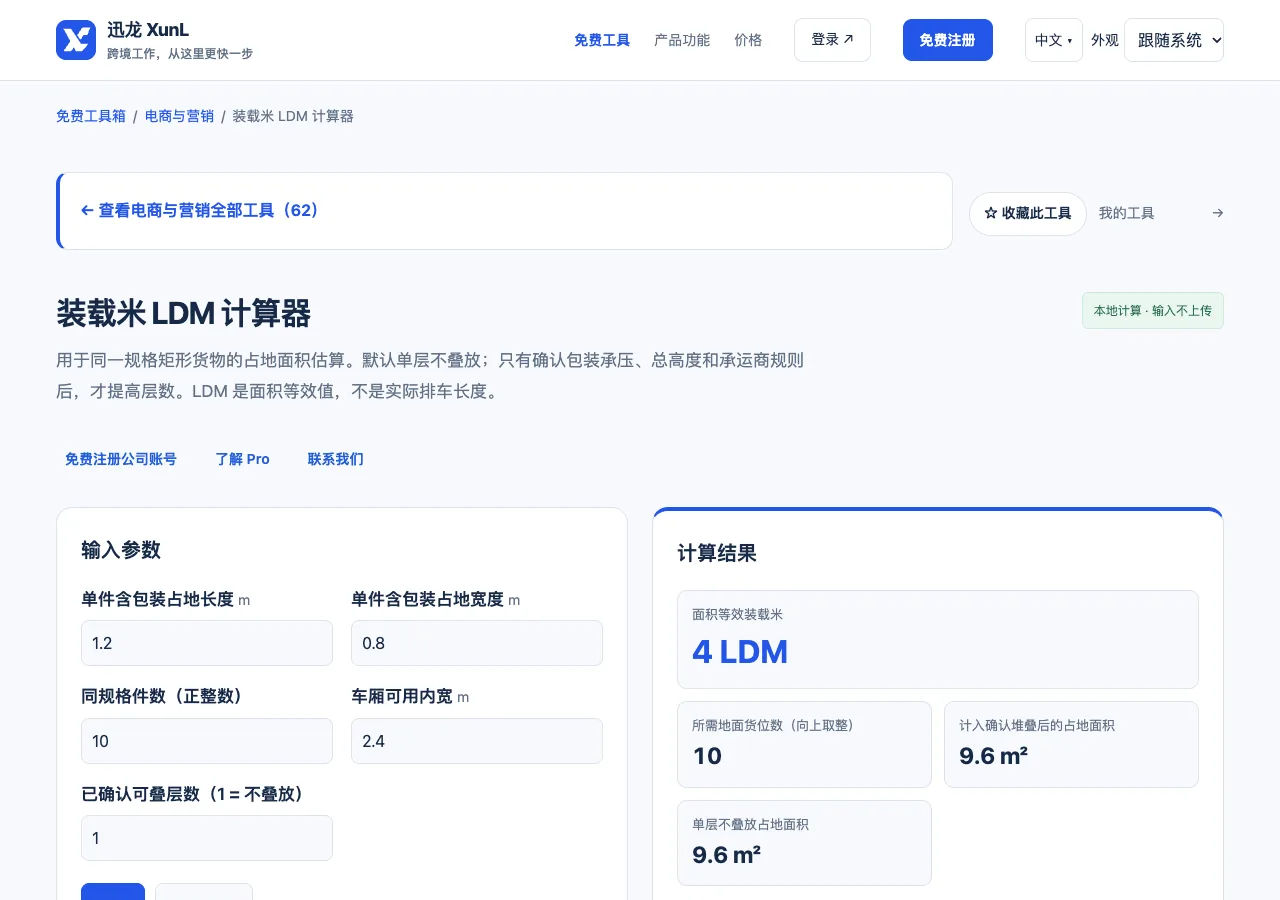Viewport: 1280px width, 900px height.
Task: Click the 4 LDM result value
Action: tap(740, 652)
